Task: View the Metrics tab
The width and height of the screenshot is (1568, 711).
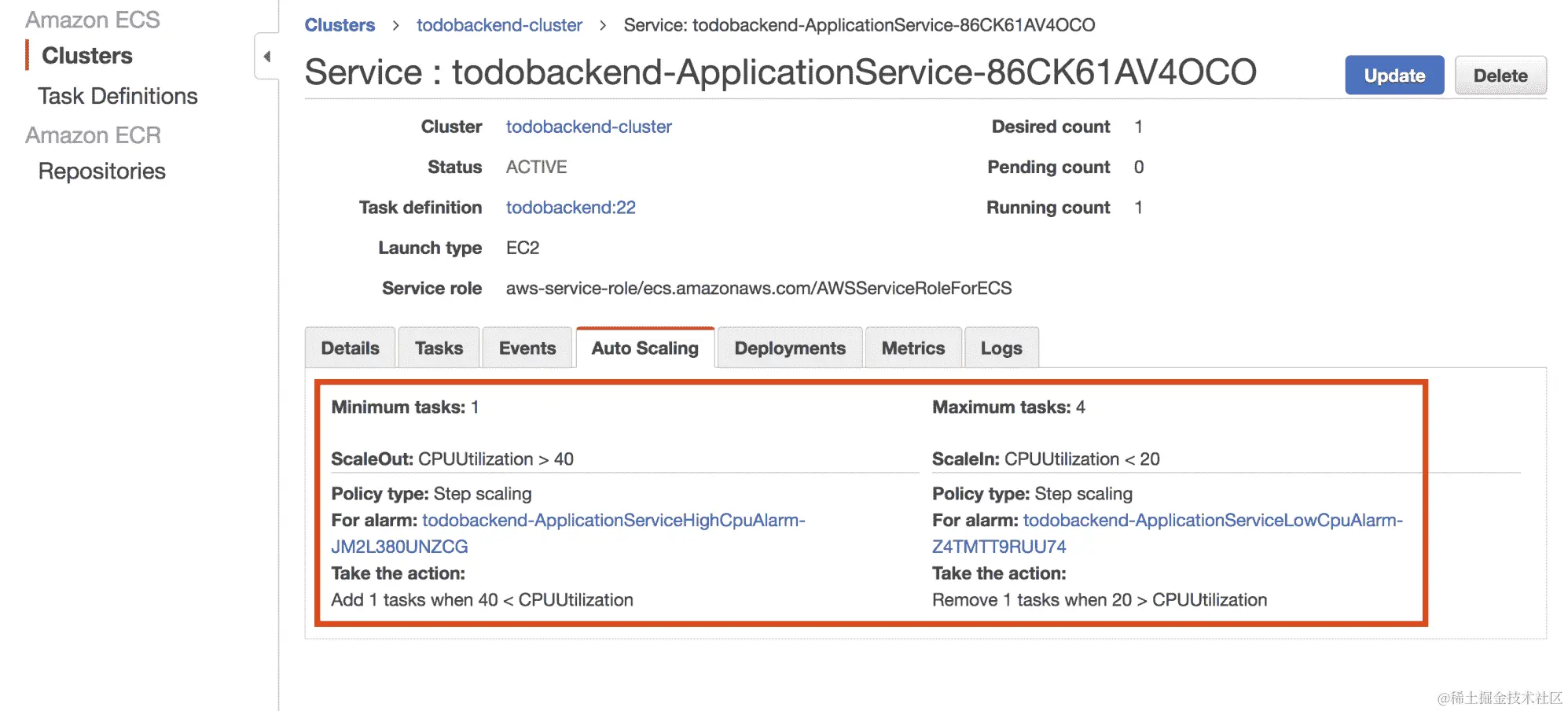Action: [913, 348]
